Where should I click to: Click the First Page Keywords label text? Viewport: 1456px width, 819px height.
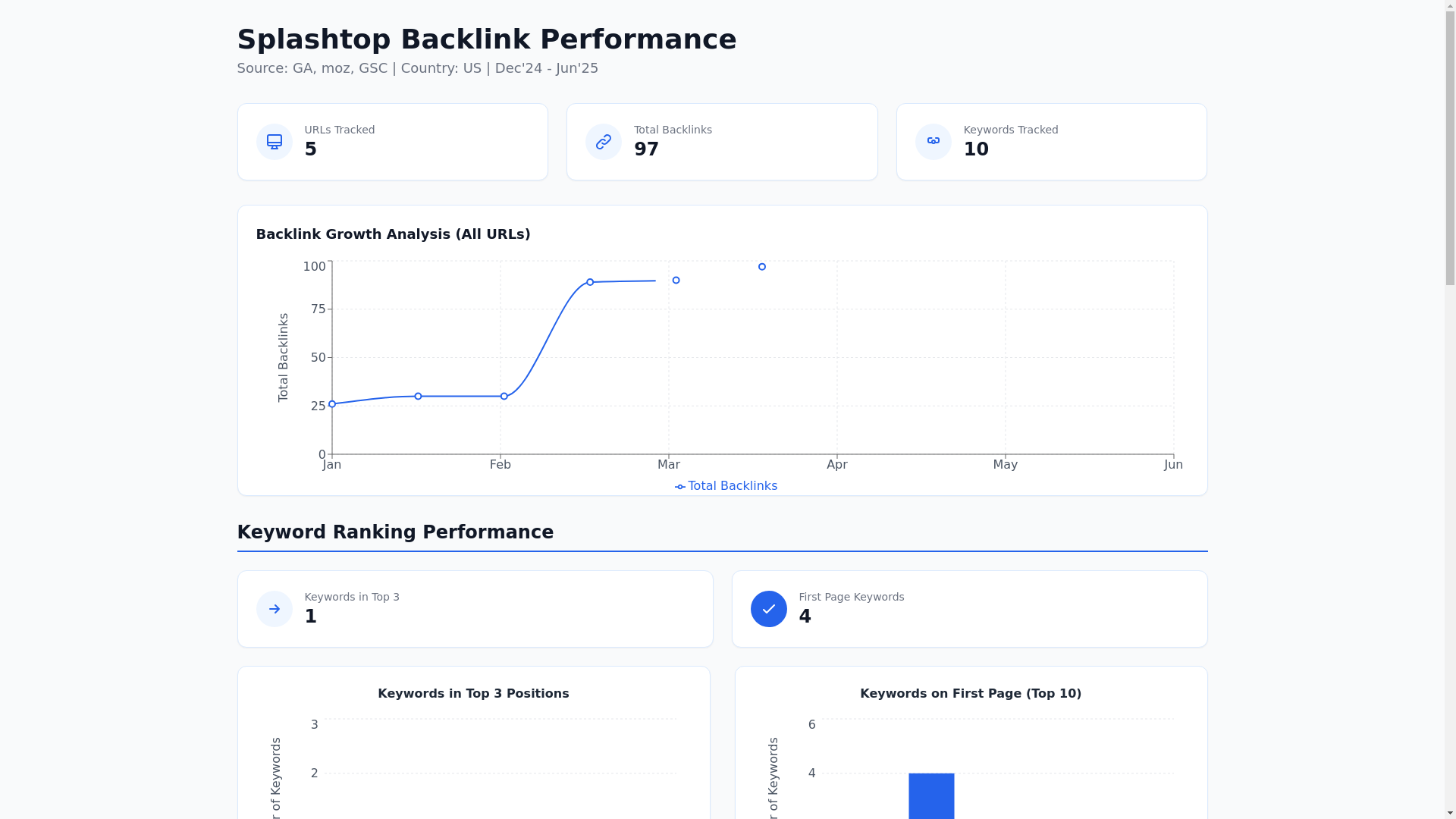pyautogui.click(x=852, y=598)
